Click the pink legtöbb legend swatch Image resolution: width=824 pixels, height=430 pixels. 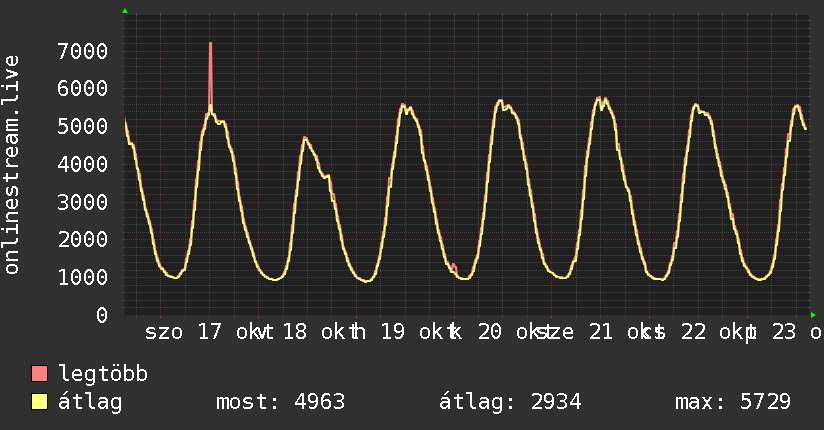[39, 373]
